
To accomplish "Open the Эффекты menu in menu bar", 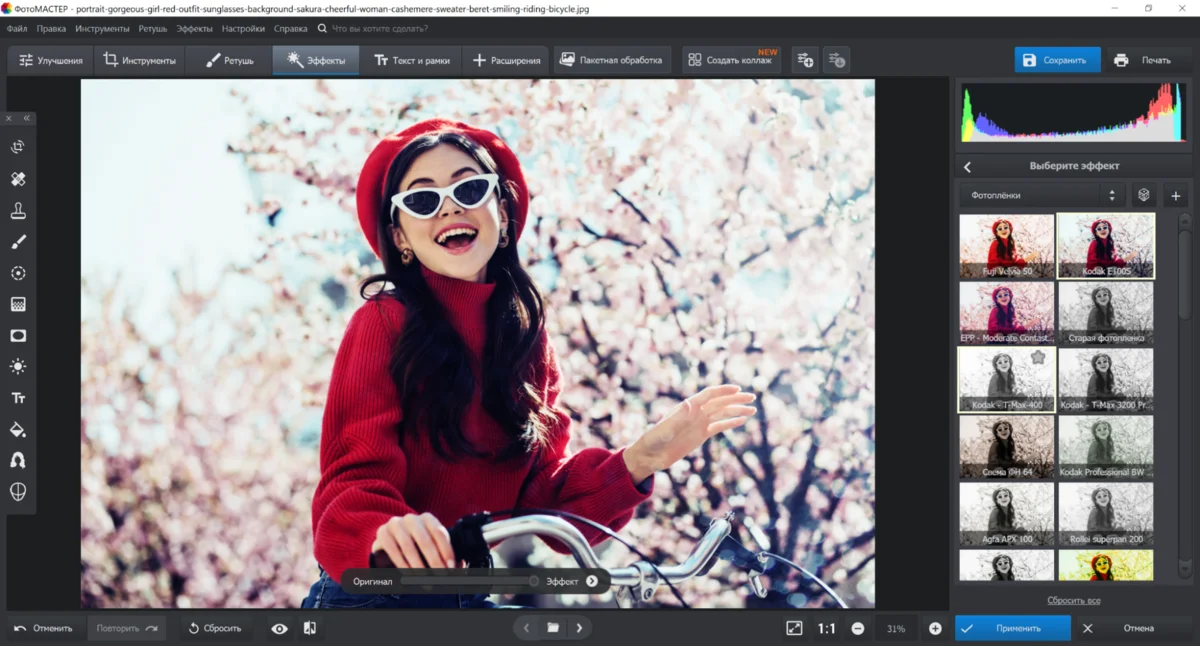I will [194, 29].
